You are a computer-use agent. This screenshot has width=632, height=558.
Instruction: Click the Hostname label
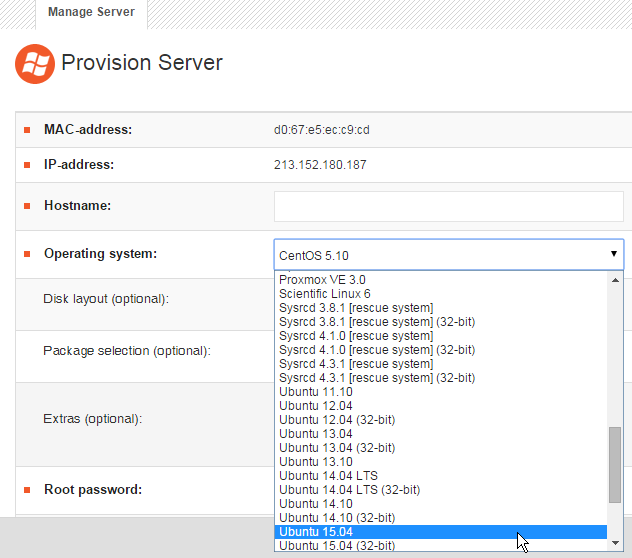77,206
